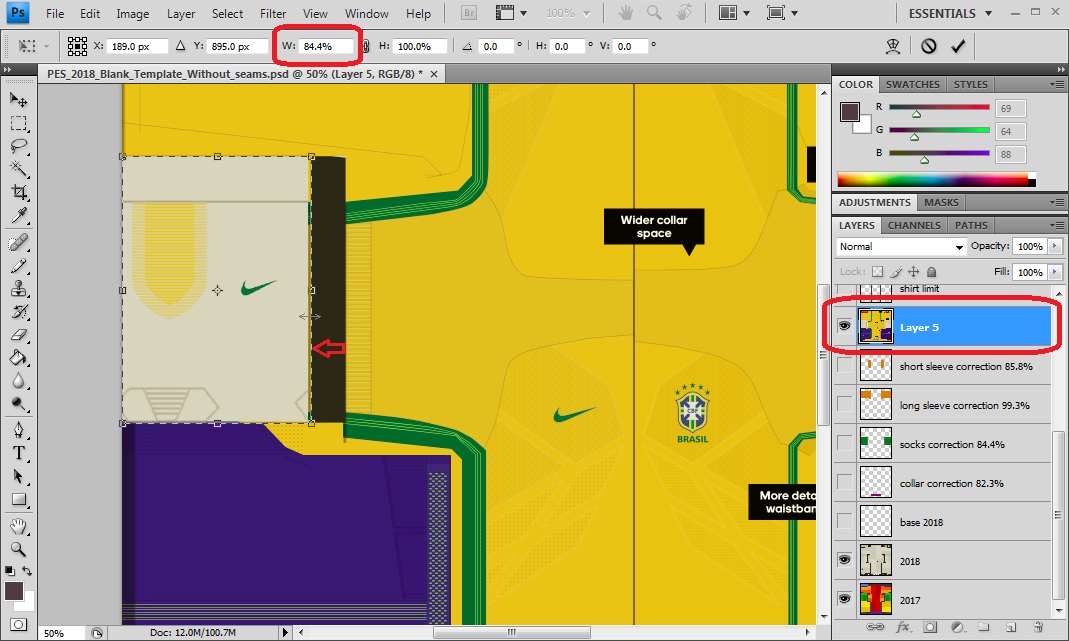Show base 2018 layer
The image size is (1069, 641).
[844, 522]
